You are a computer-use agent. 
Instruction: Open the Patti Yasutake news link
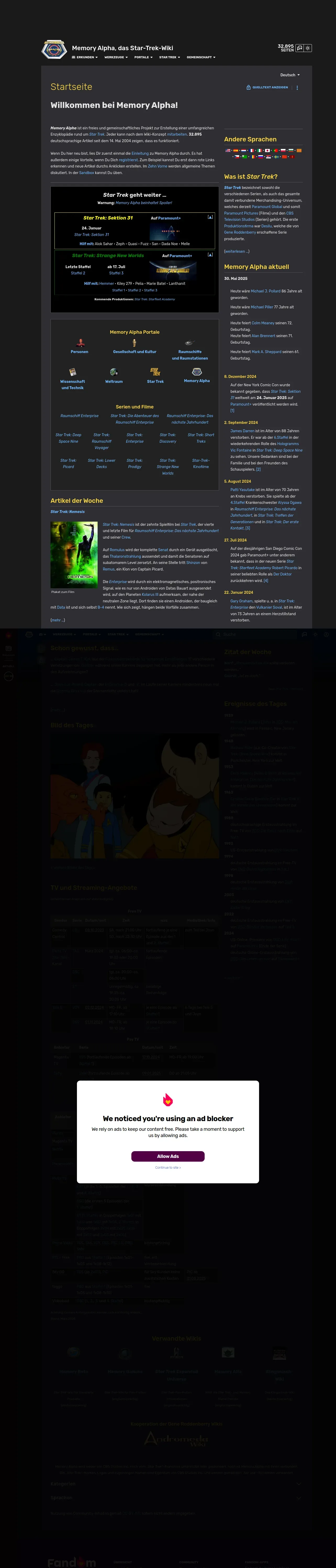243,489
